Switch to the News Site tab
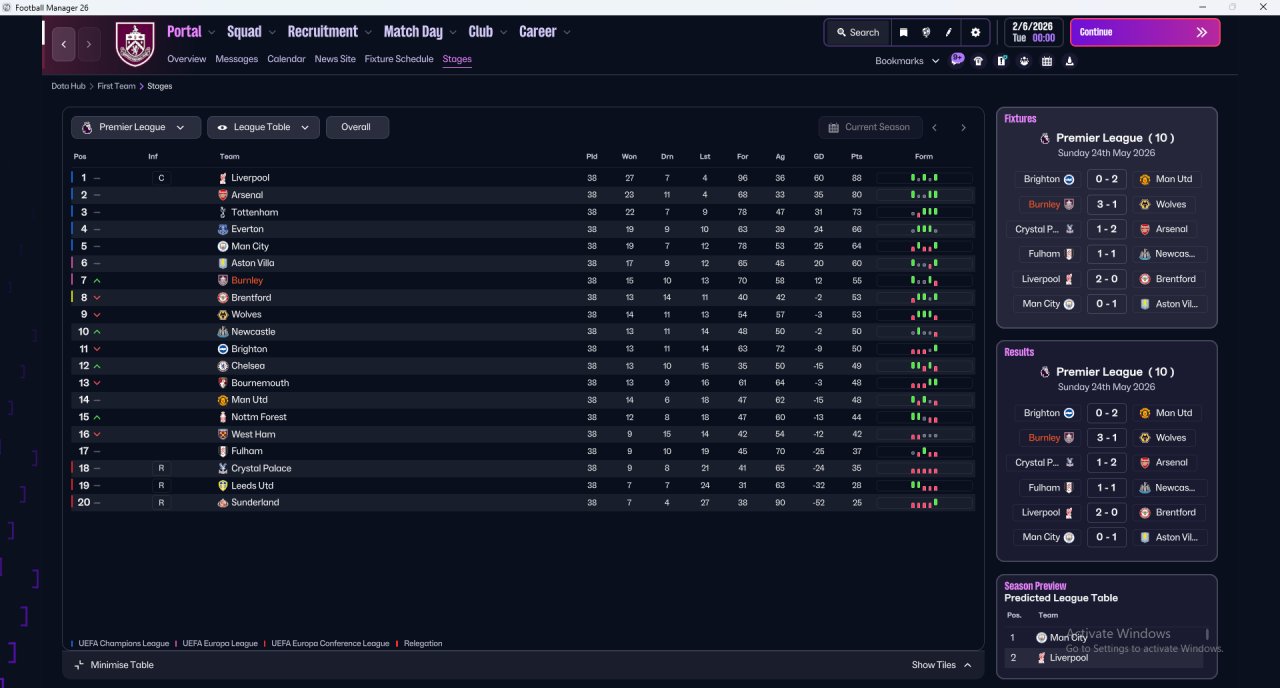Viewport: 1280px width, 688px height. 335,59
